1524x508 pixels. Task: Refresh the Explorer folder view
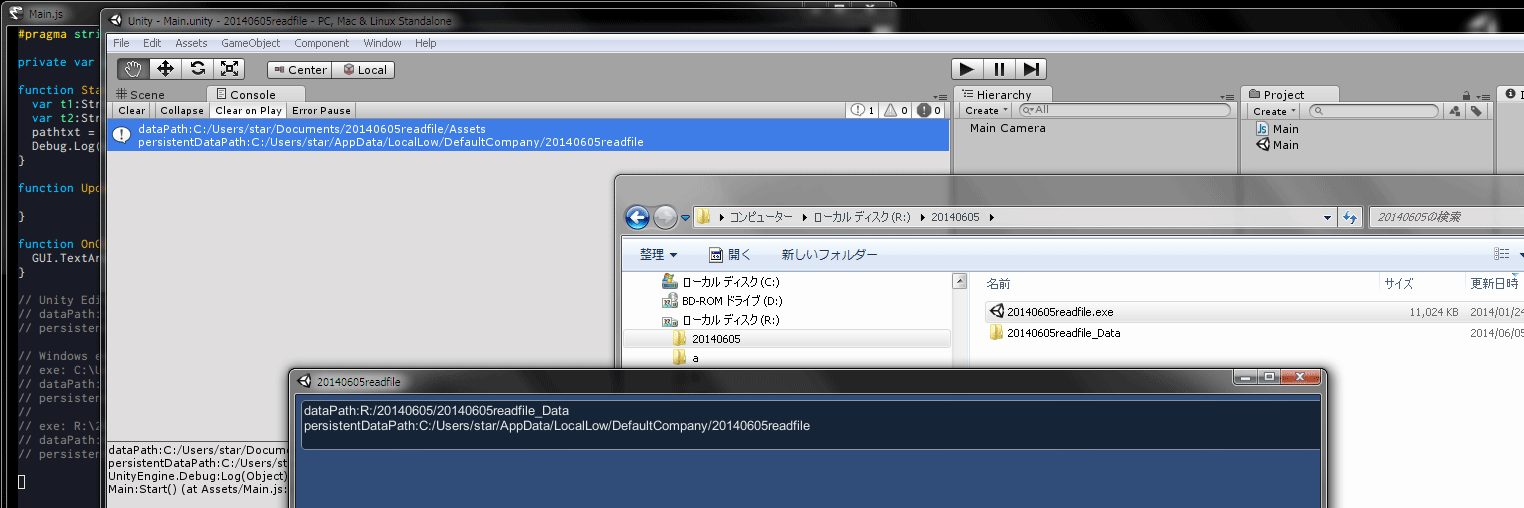tap(1350, 217)
